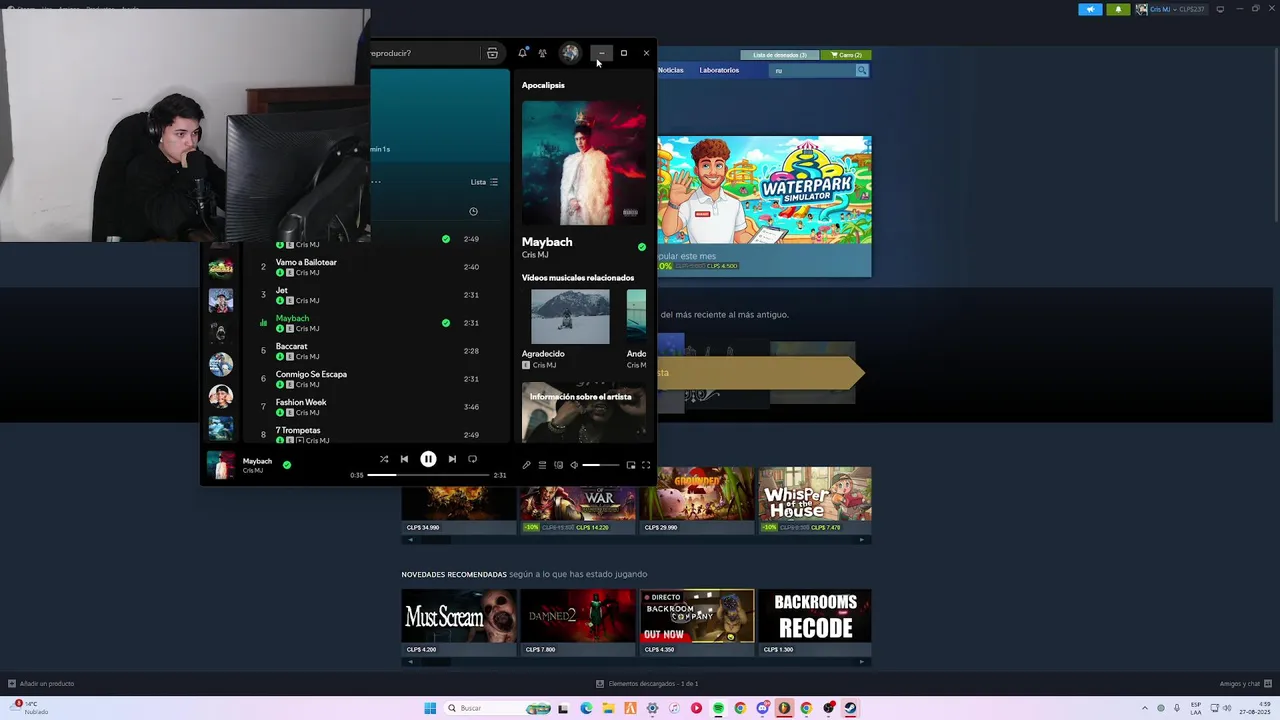1280x720 pixels.
Task: Open the Apocalipsis album cover art
Action: point(584,163)
